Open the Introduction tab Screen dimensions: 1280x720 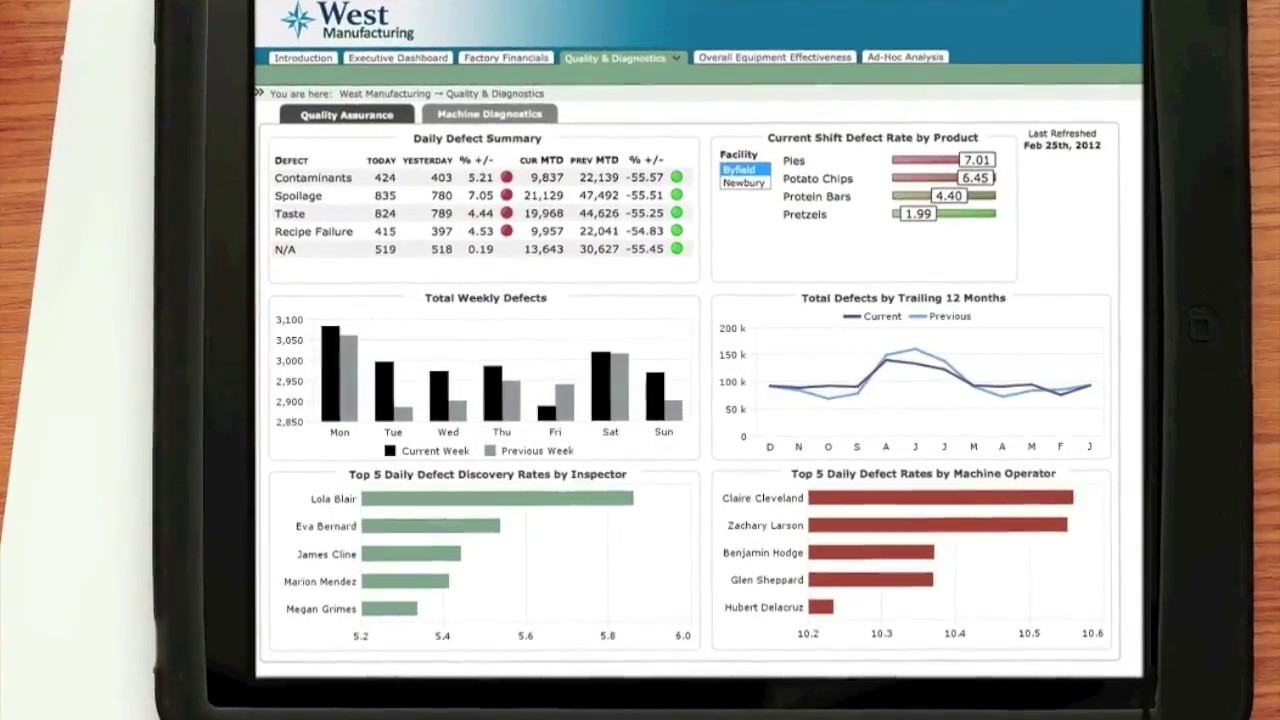coord(303,58)
